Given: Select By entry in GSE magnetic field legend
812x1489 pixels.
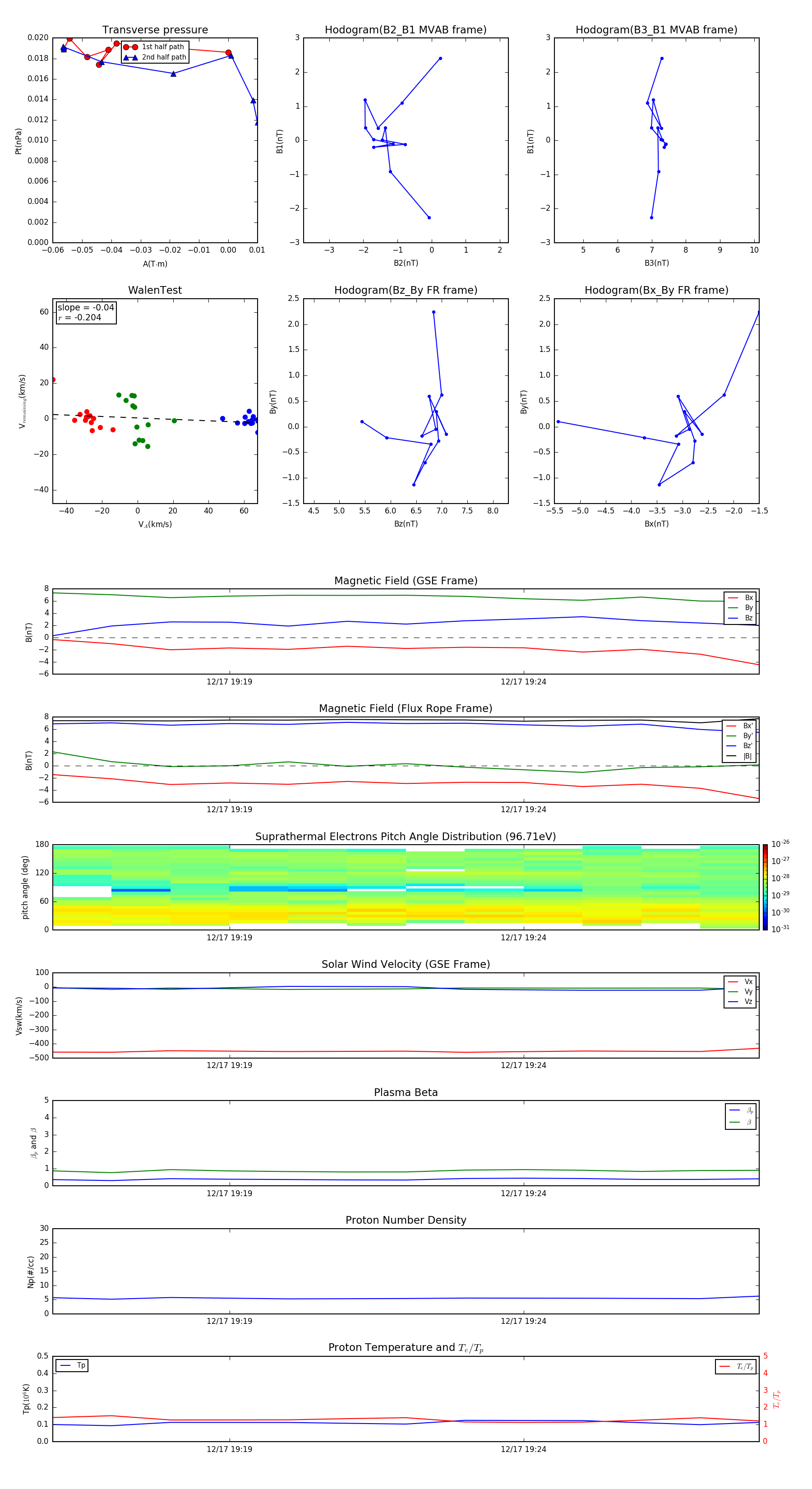Looking at the screenshot, I should (740, 607).
